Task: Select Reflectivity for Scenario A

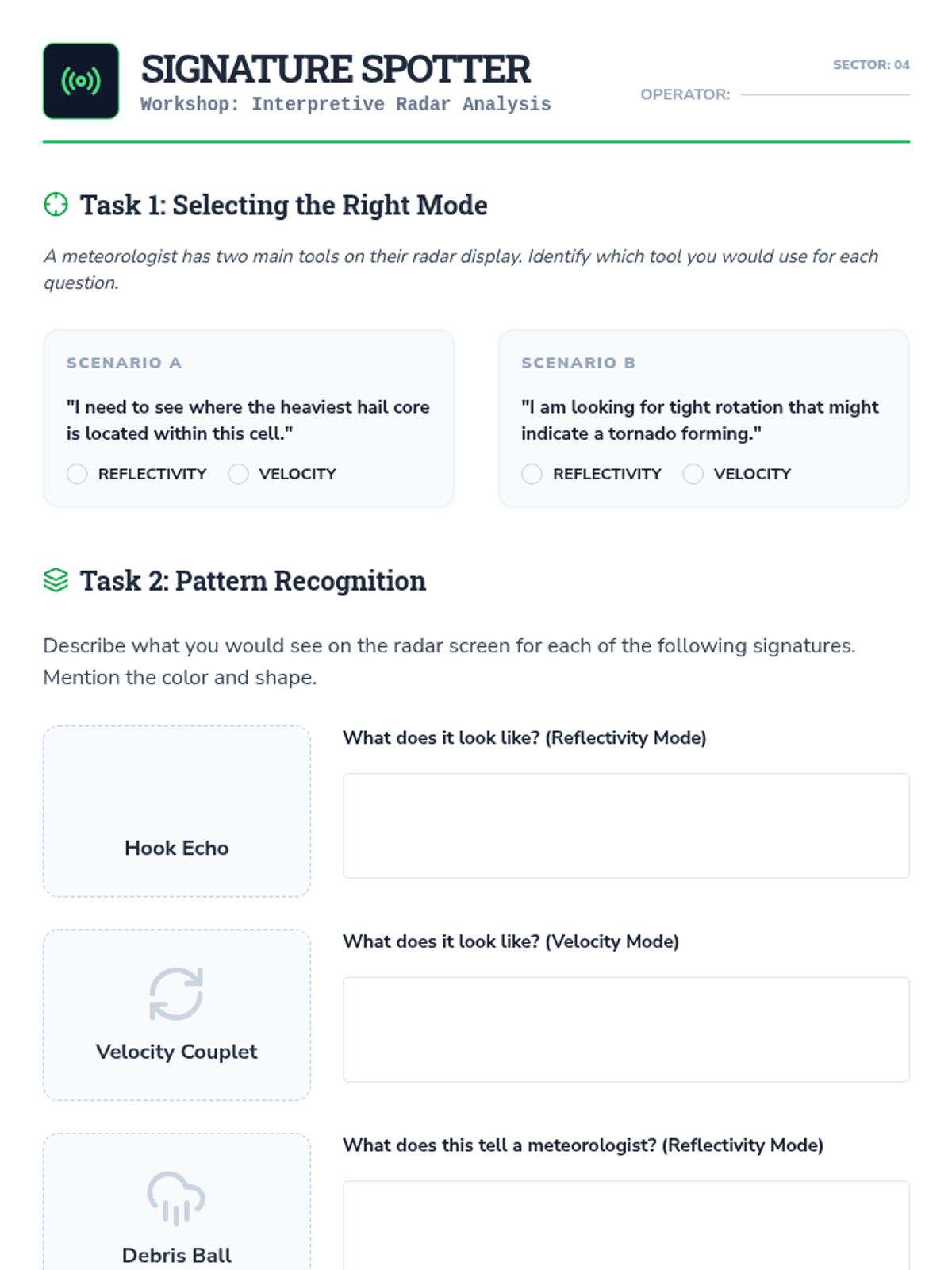Action: coord(77,474)
